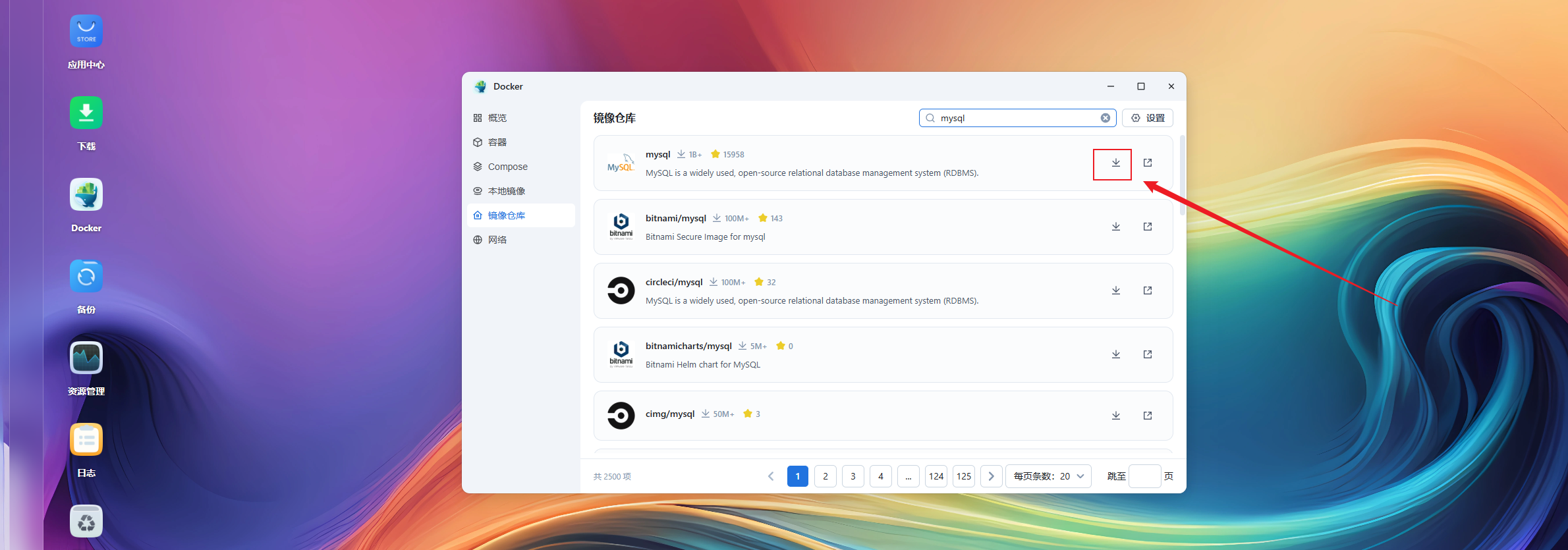The width and height of the screenshot is (1568, 550).
Task: Go to previous page arrow
Action: tap(771, 476)
